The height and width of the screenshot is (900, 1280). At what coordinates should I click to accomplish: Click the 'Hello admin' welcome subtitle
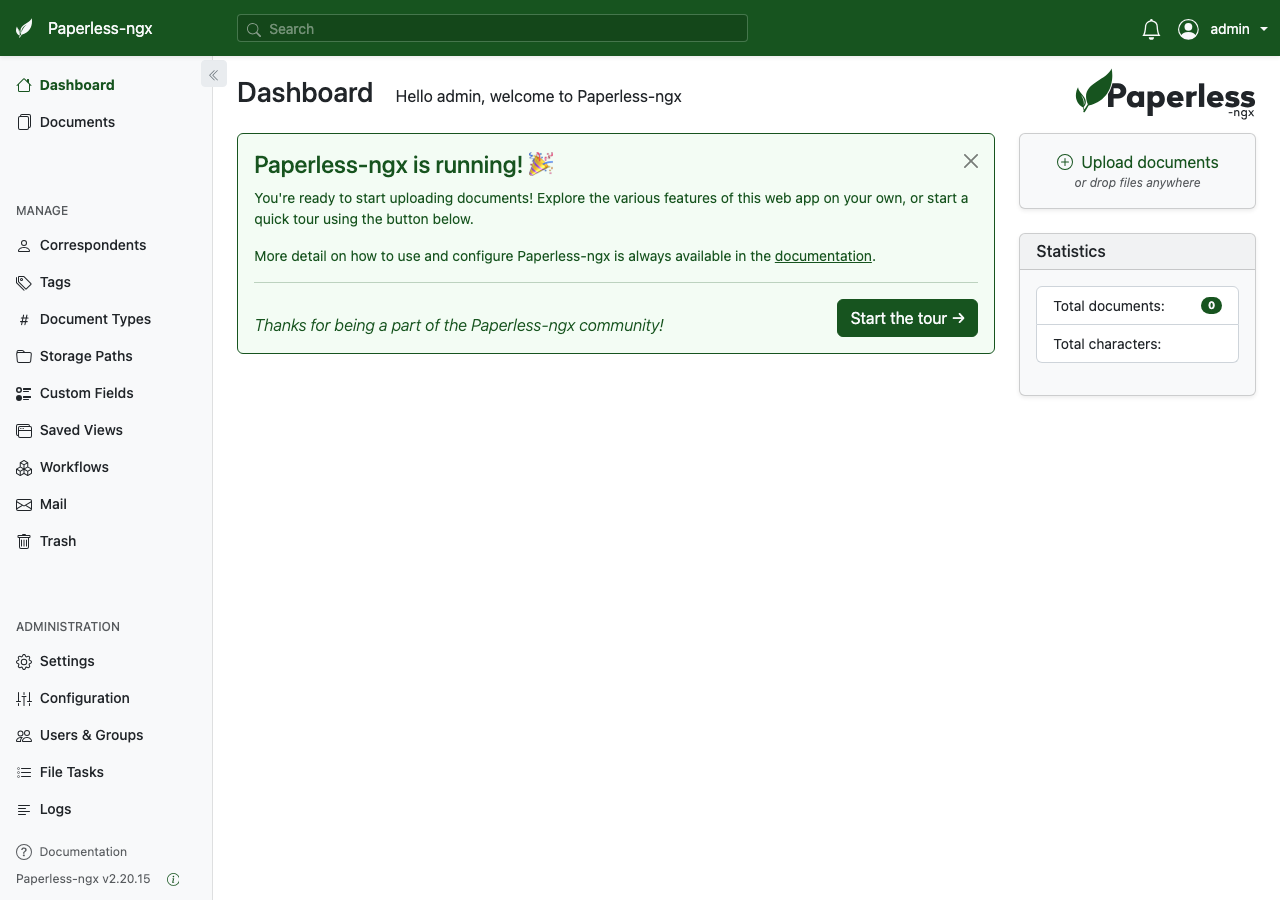coord(539,97)
